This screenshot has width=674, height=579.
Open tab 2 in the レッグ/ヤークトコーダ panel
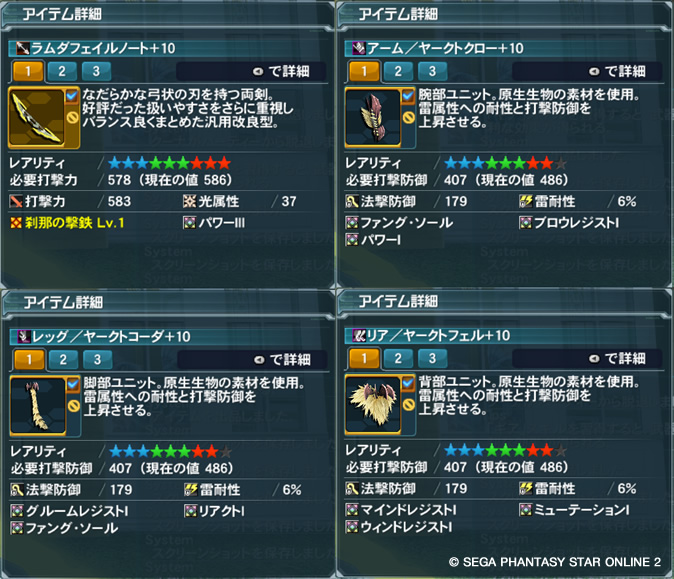(x=63, y=359)
